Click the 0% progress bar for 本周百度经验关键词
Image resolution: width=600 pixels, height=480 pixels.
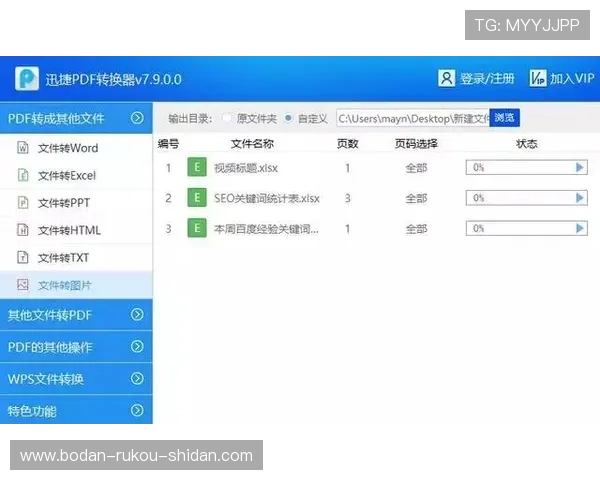point(527,229)
